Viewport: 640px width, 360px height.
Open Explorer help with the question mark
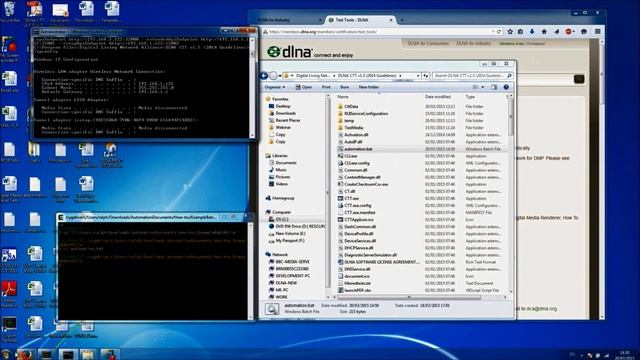506,87
